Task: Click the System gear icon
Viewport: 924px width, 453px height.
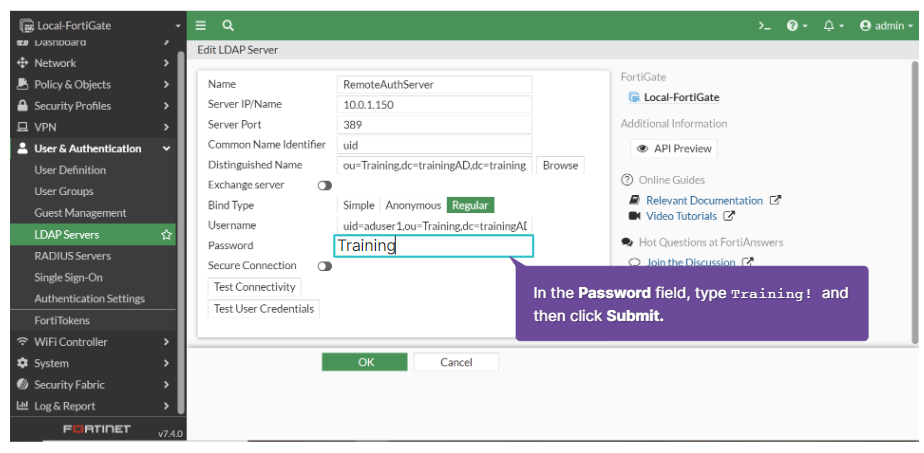Action: click(22, 363)
